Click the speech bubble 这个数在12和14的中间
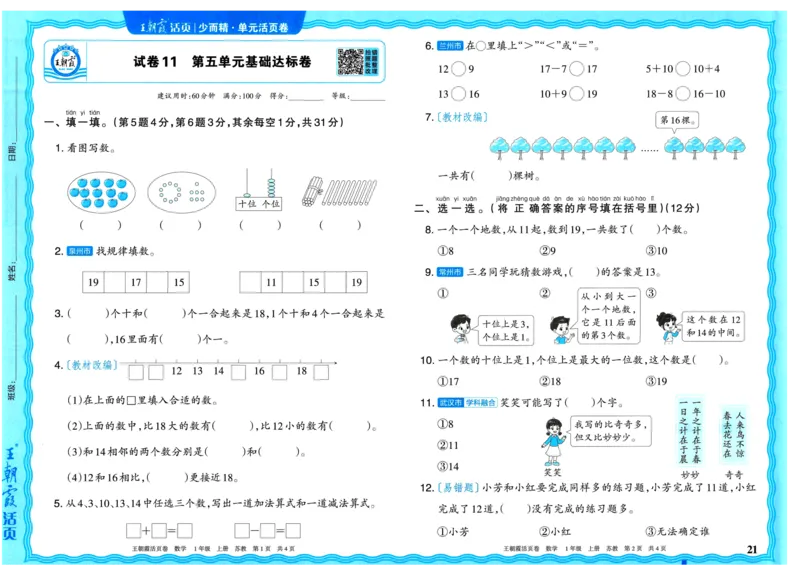 (x=713, y=326)
